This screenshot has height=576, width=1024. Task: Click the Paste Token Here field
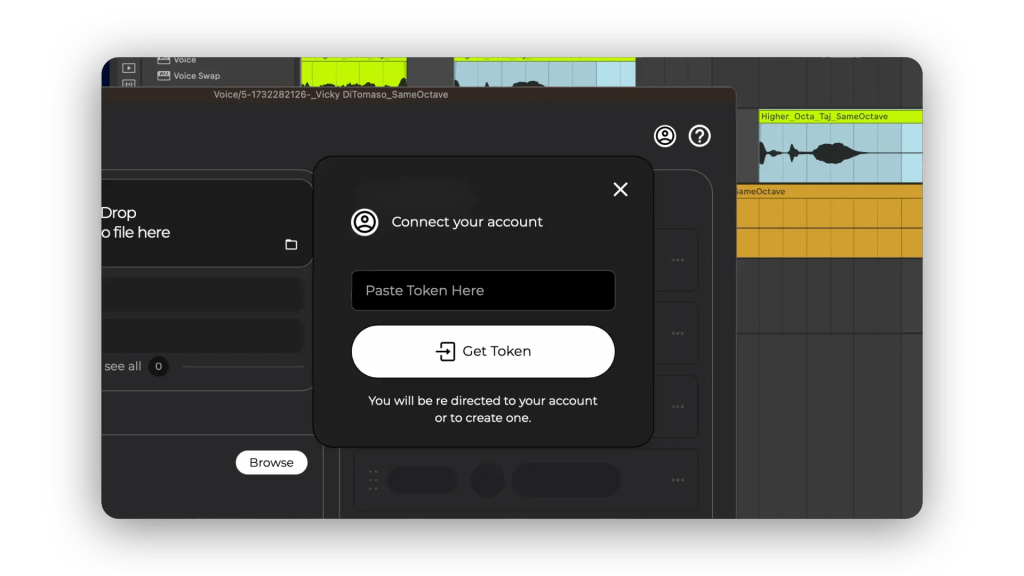(483, 291)
